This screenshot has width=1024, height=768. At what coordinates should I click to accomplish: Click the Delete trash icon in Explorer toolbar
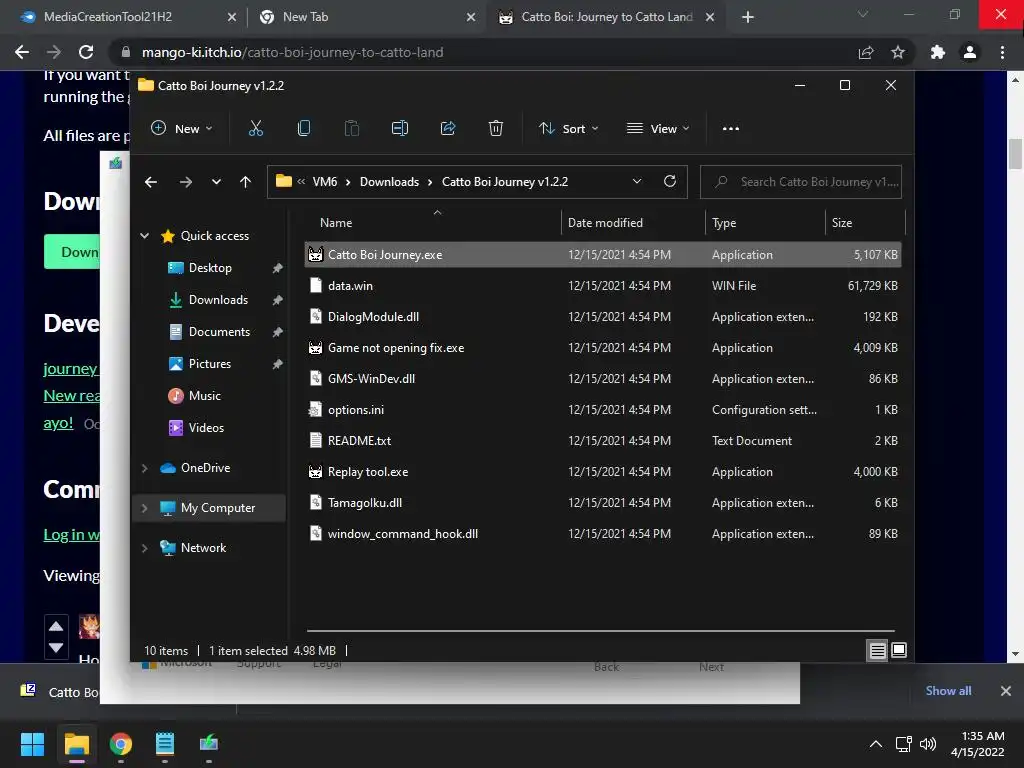pos(496,129)
